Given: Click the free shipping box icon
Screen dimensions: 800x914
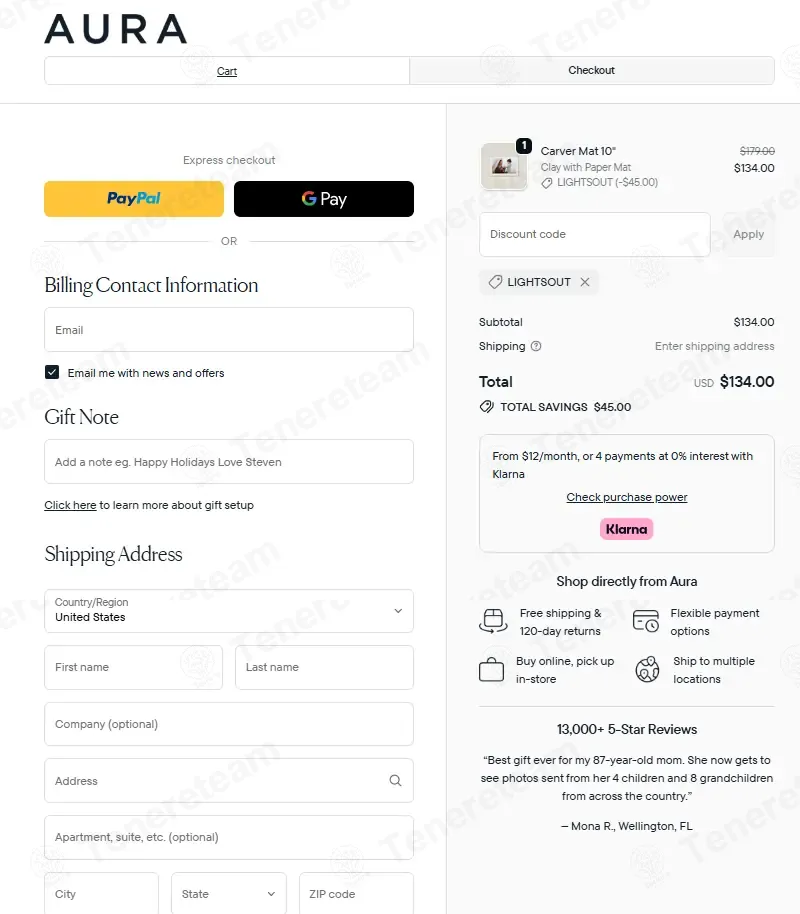Looking at the screenshot, I should [x=493, y=622].
